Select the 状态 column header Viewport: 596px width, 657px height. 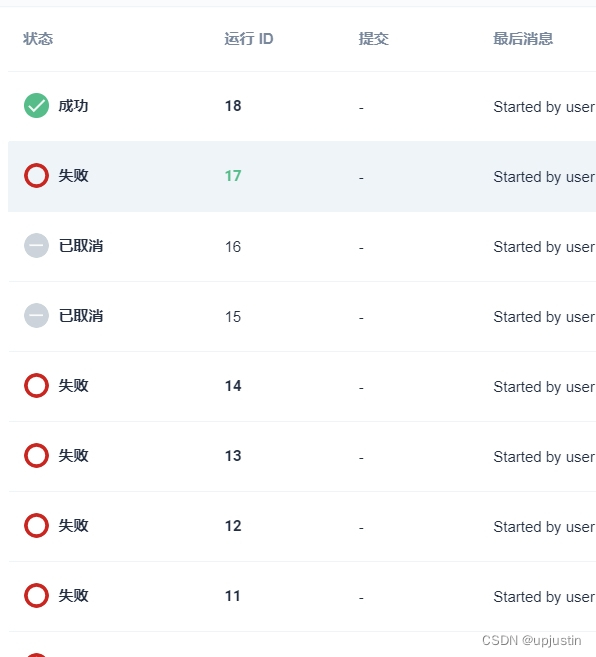[x=38, y=39]
